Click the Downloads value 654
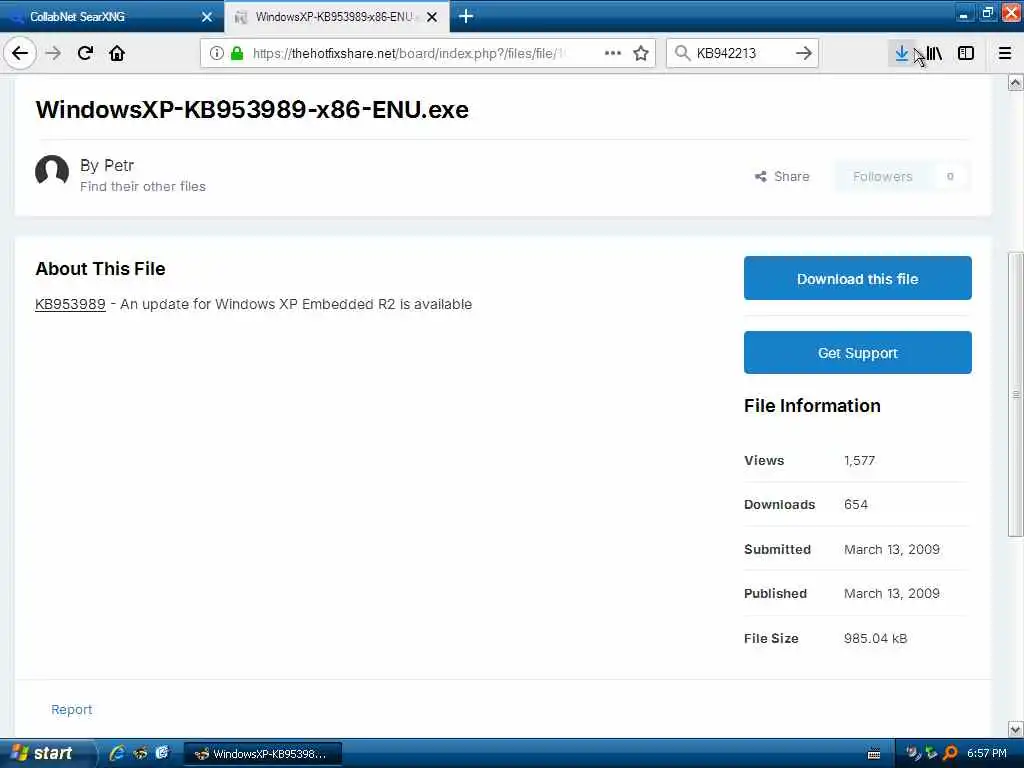This screenshot has height=768, width=1024. pyautogui.click(x=856, y=505)
